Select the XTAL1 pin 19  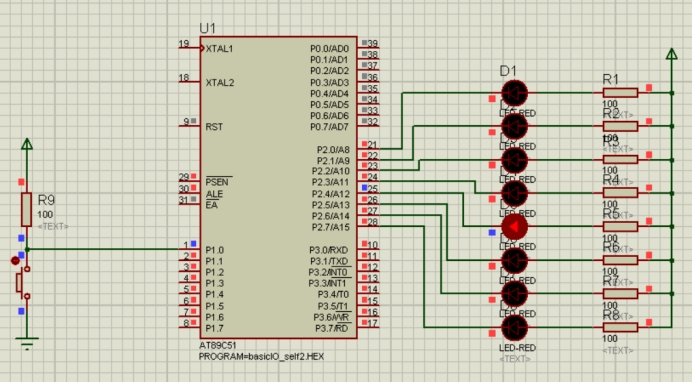189,47
